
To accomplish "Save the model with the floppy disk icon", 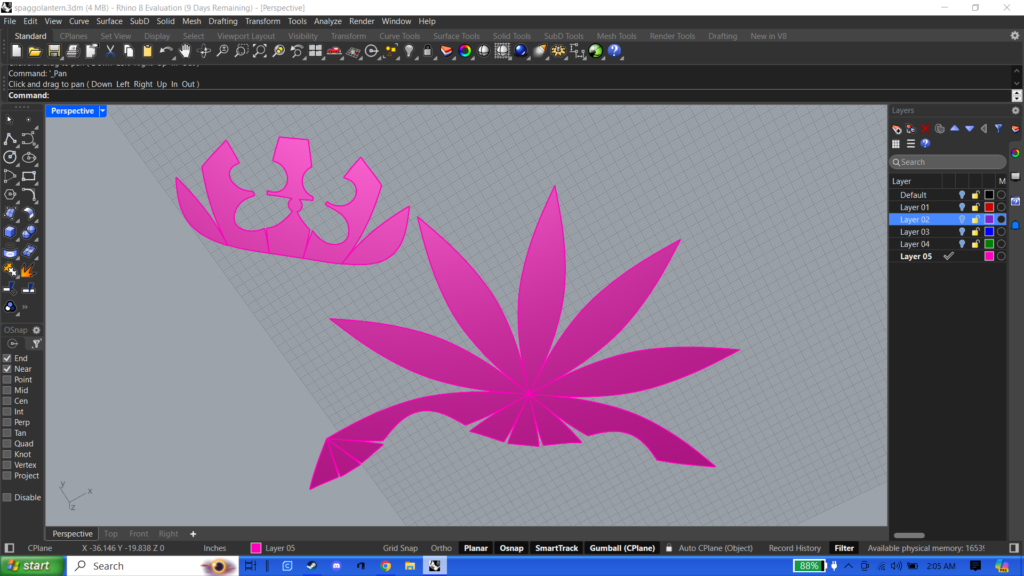I will tap(54, 51).
